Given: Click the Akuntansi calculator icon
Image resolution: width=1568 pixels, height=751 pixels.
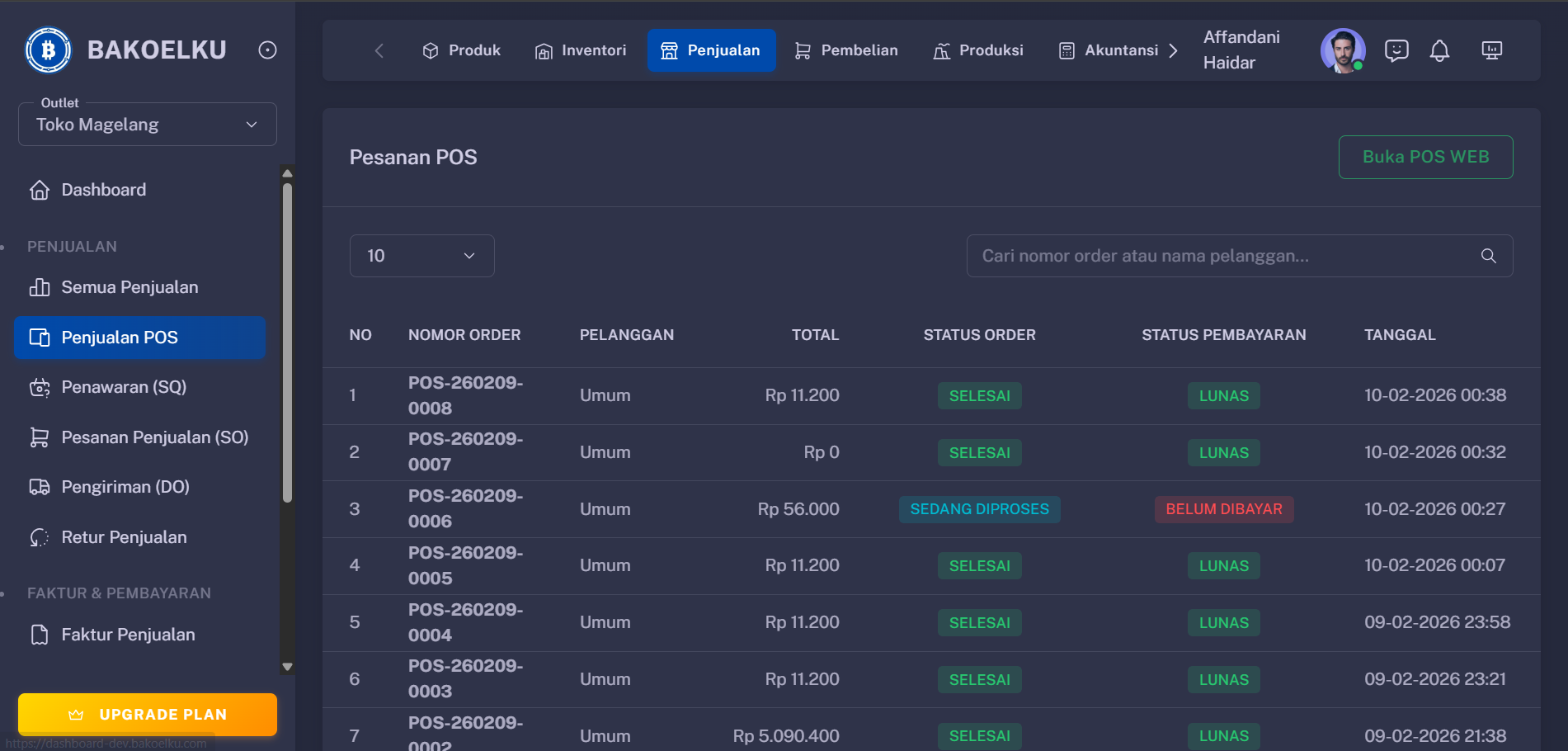Looking at the screenshot, I should 1067,50.
